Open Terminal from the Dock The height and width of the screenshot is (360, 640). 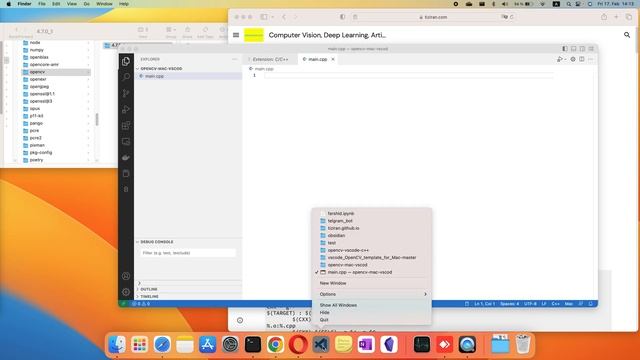pyautogui.click(x=253, y=344)
